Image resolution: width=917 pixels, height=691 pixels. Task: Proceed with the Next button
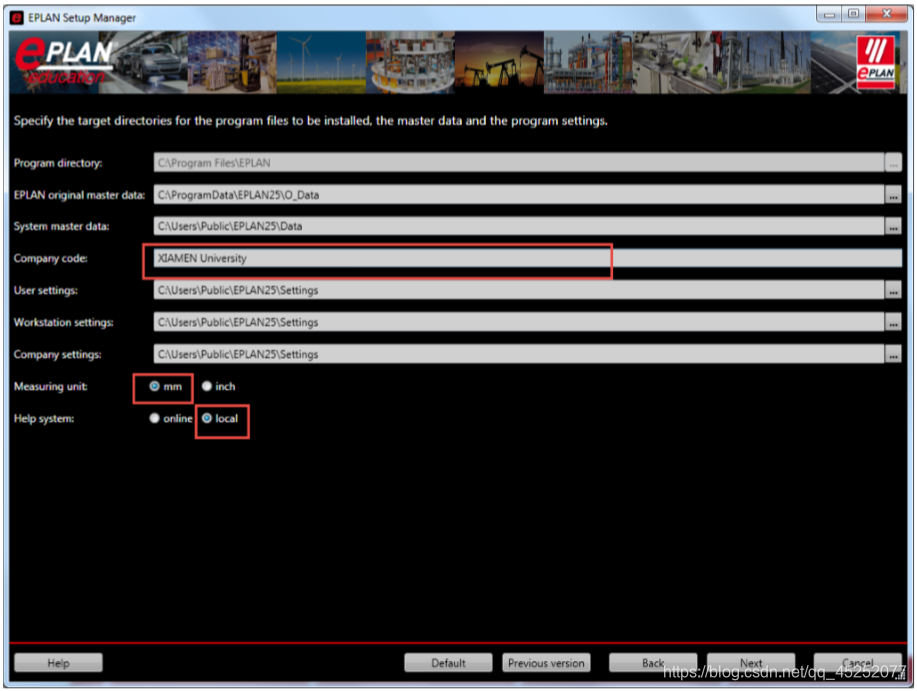751,663
